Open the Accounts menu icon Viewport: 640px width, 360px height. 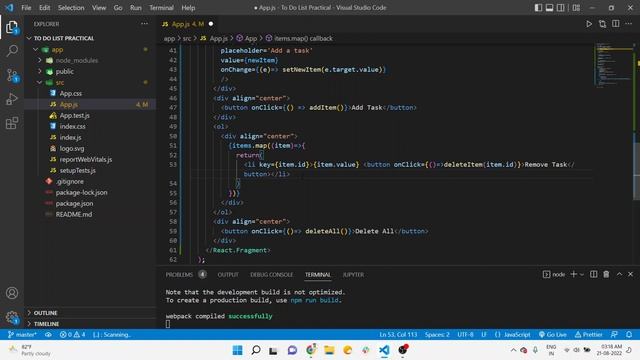point(12,293)
